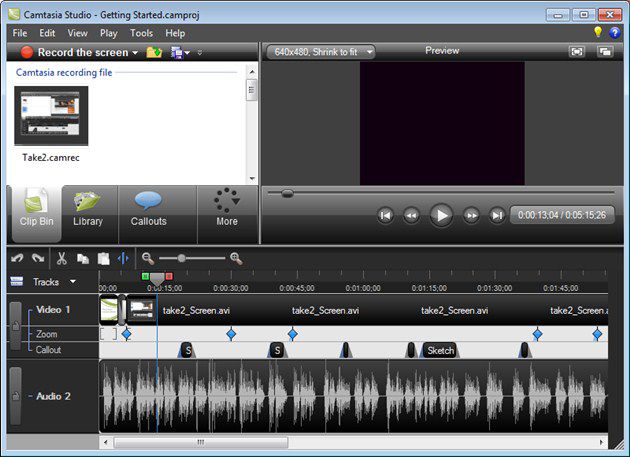Image resolution: width=630 pixels, height=457 pixels.
Task: Click the red selection end marker
Action: (169, 276)
